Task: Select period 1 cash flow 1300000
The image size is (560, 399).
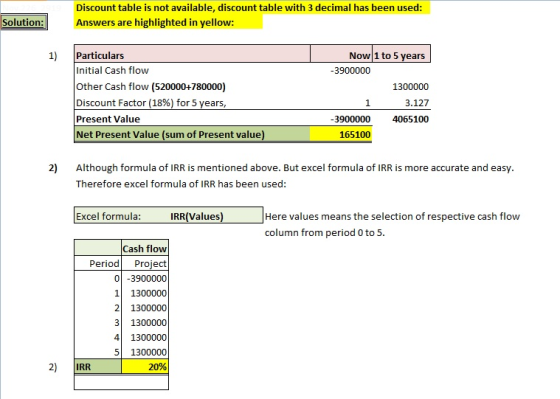Action: click(x=145, y=293)
